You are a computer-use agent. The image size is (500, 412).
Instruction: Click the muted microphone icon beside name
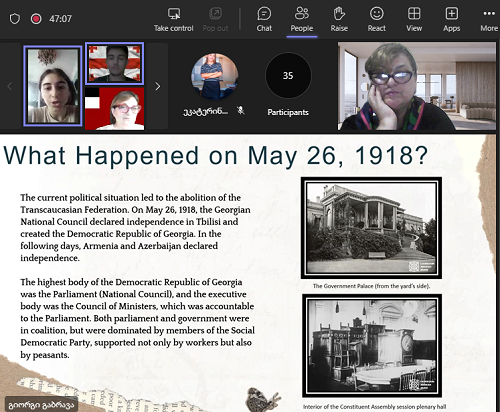click(x=240, y=110)
